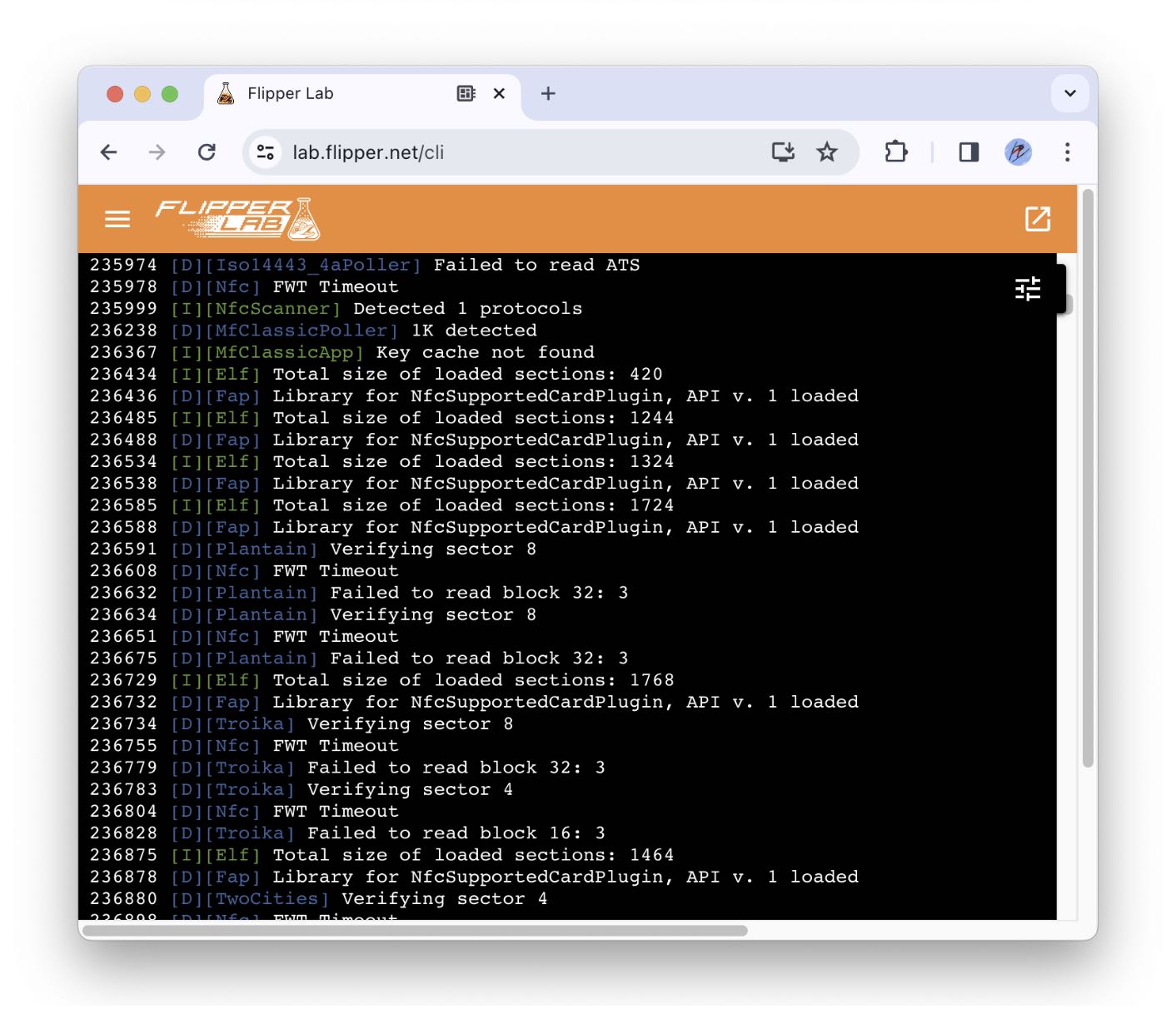1176x1014 pixels.
Task: Click the [MfClassicApp] tag
Action: click(x=285, y=352)
